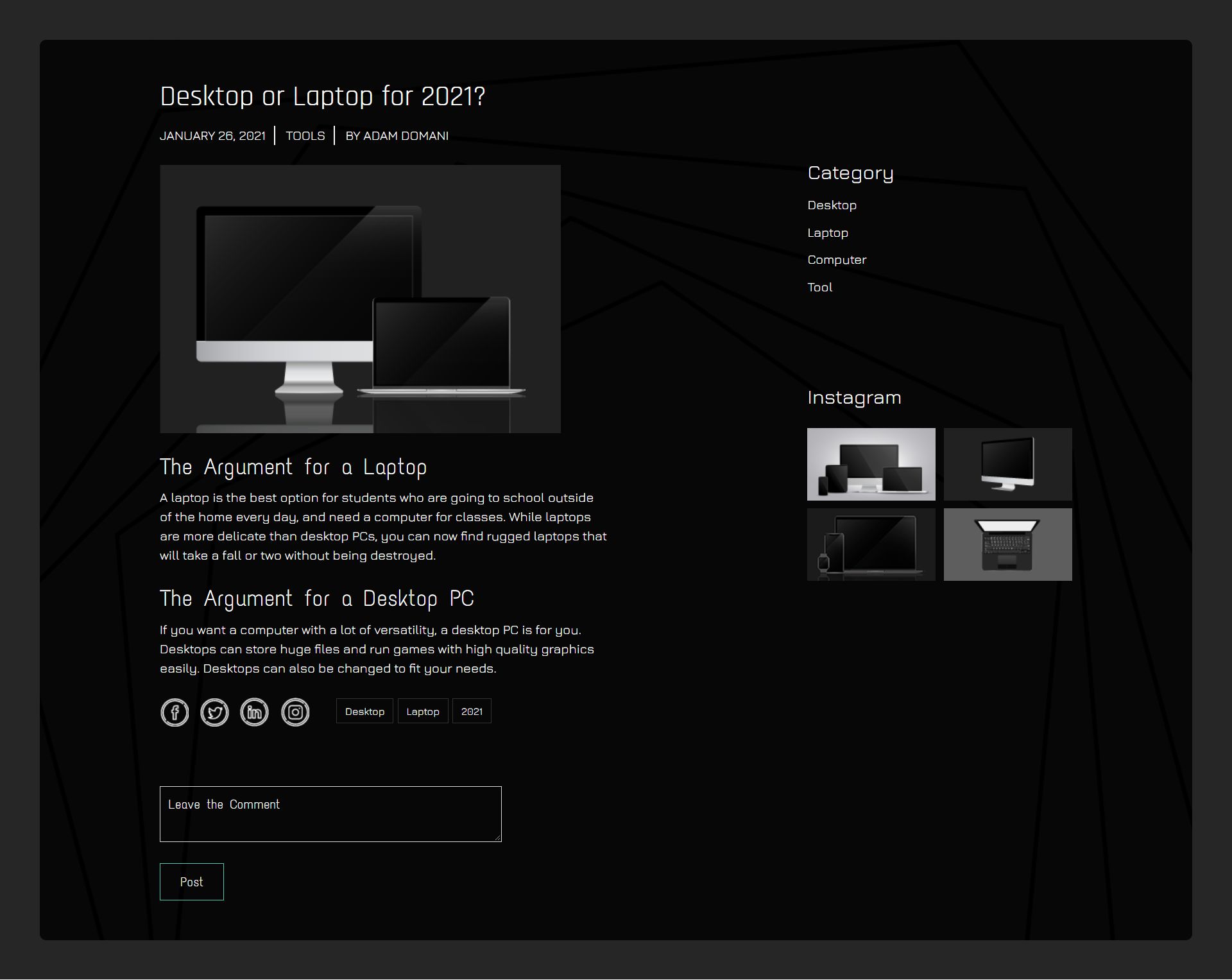Viewport: 1232px width, 980px height.
Task: Open Instagram thumbnail of top-view black laptop
Action: pos(1008,545)
